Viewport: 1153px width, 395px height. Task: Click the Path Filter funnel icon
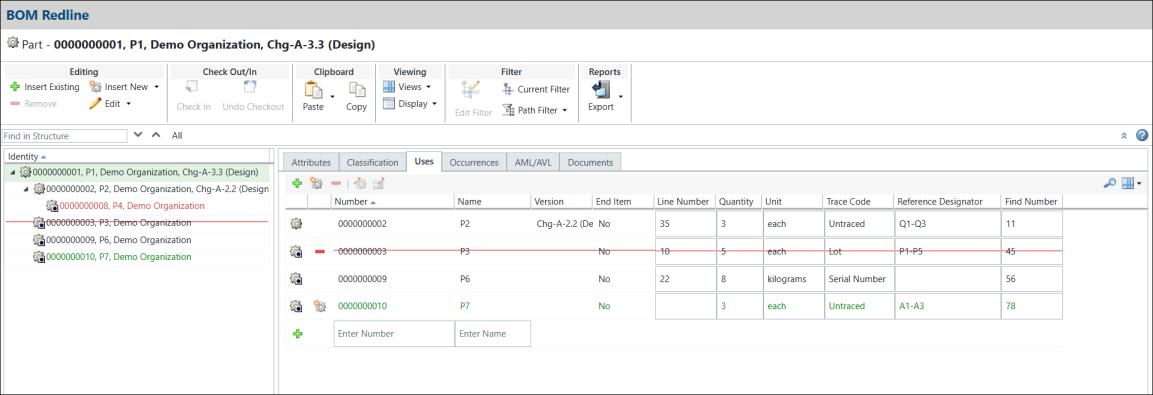(508, 110)
